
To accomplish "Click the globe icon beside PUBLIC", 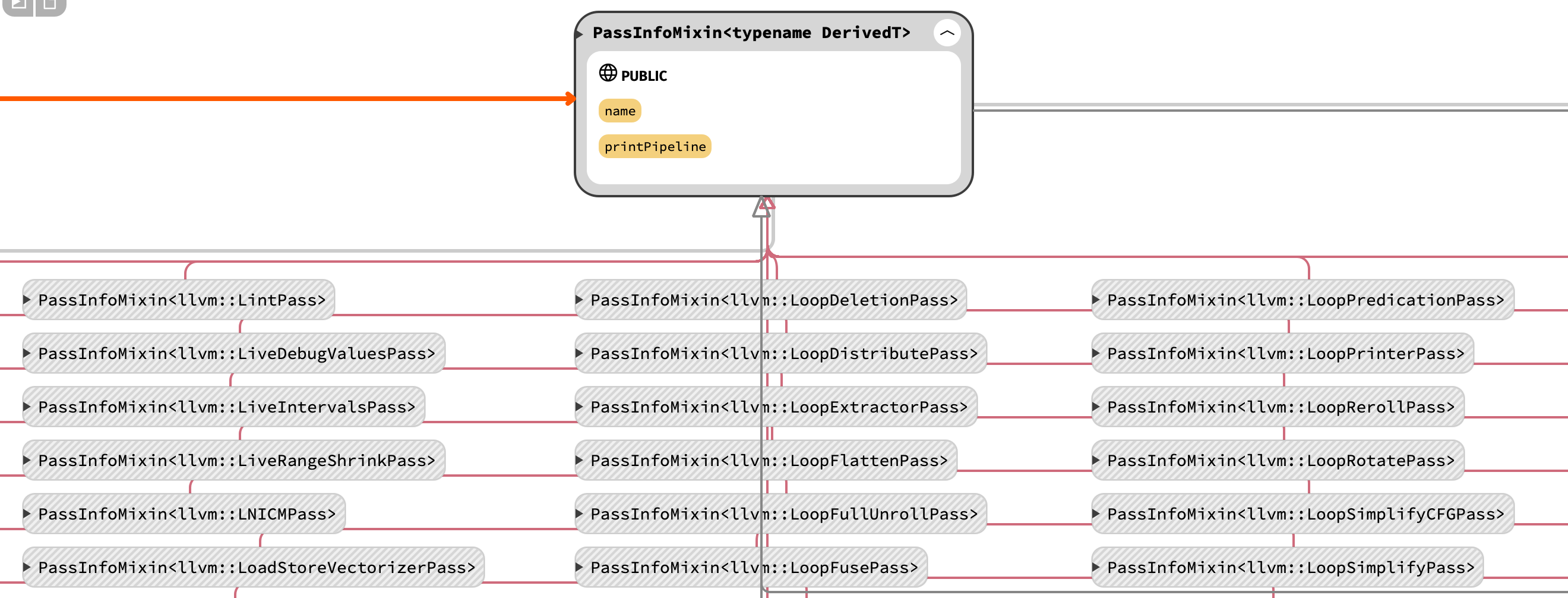I will coord(608,73).
